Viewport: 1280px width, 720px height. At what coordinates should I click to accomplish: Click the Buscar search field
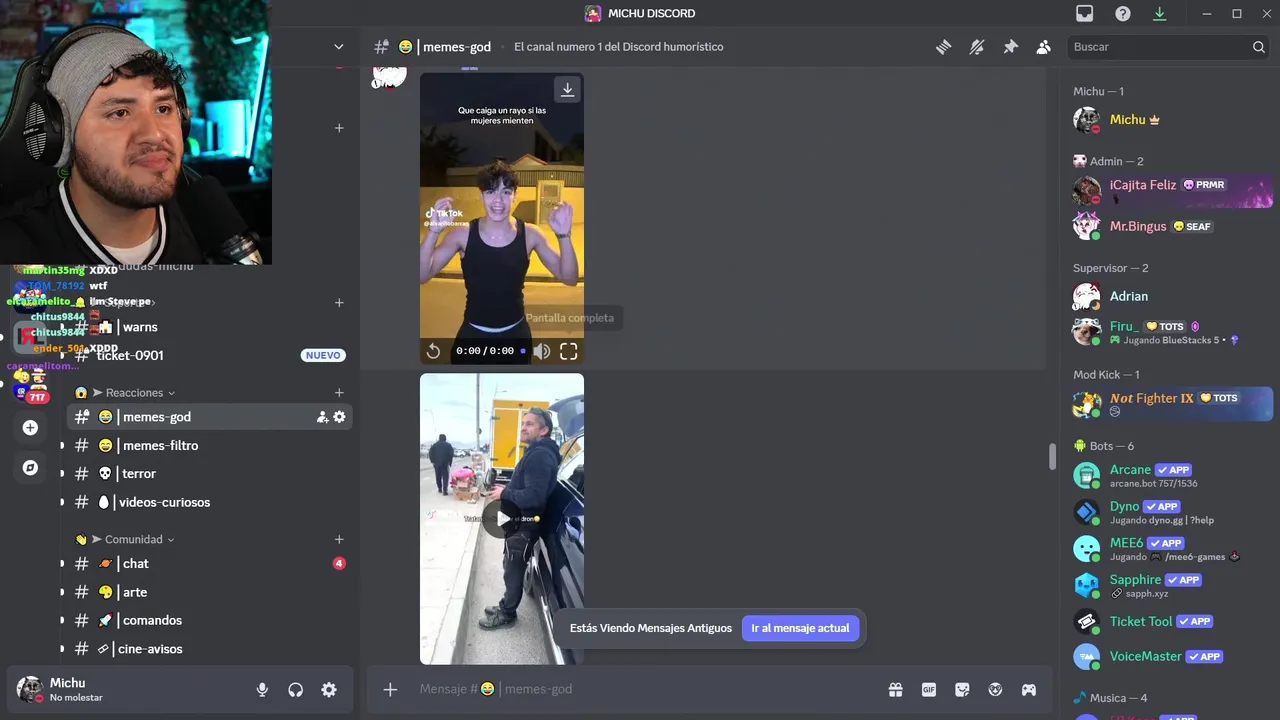tap(1169, 47)
